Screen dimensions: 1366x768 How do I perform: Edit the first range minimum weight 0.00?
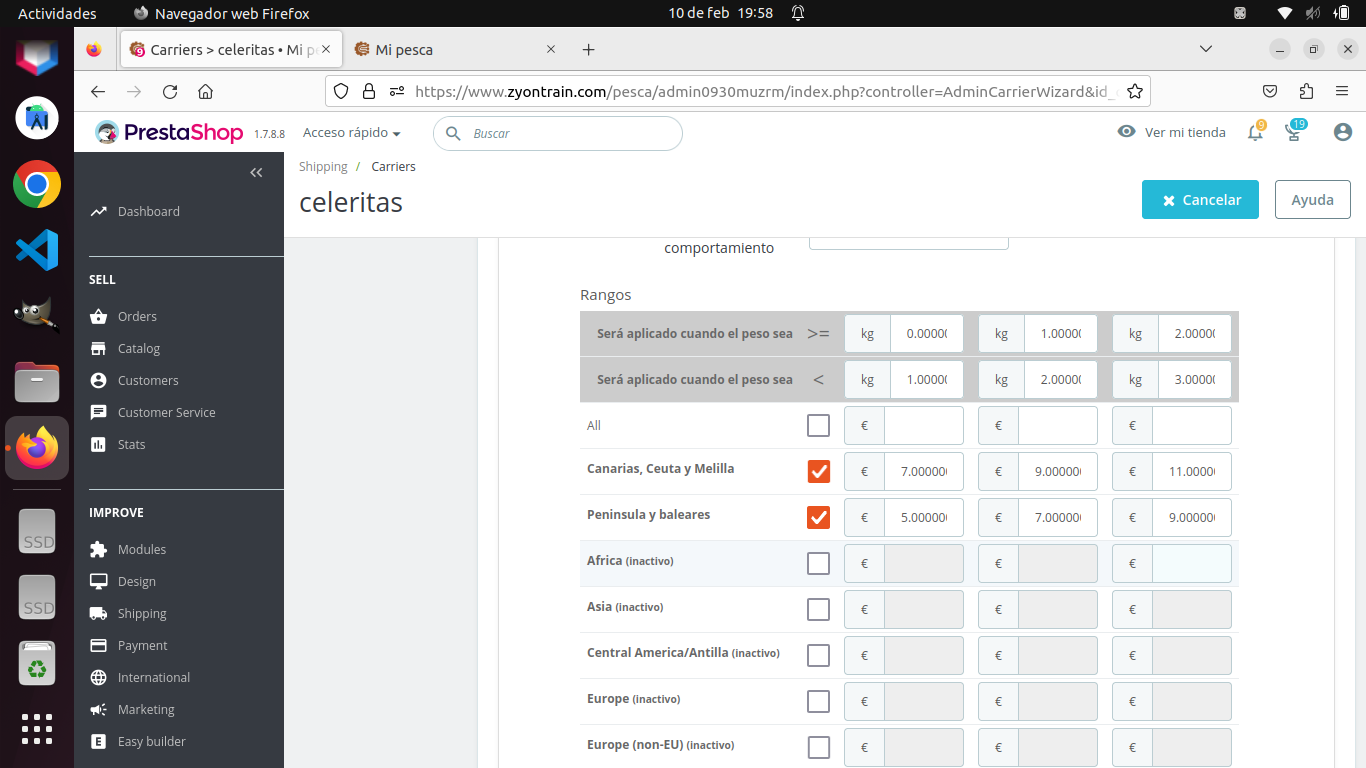[926, 334]
